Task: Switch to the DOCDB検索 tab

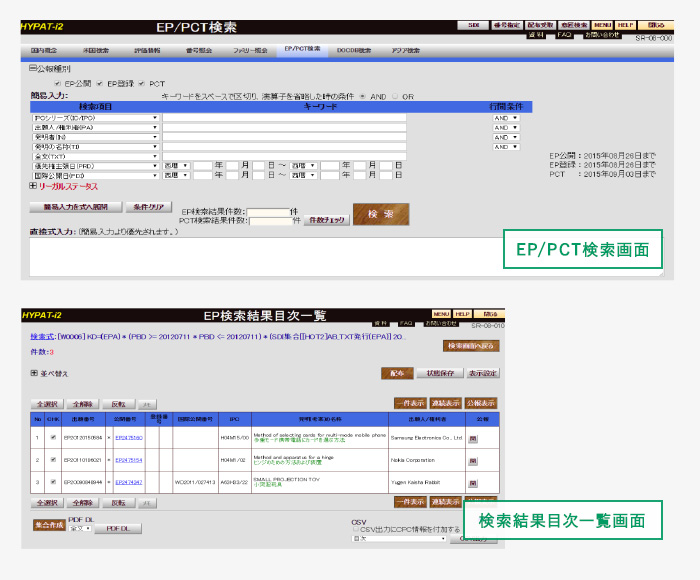Action: pyautogui.click(x=354, y=50)
